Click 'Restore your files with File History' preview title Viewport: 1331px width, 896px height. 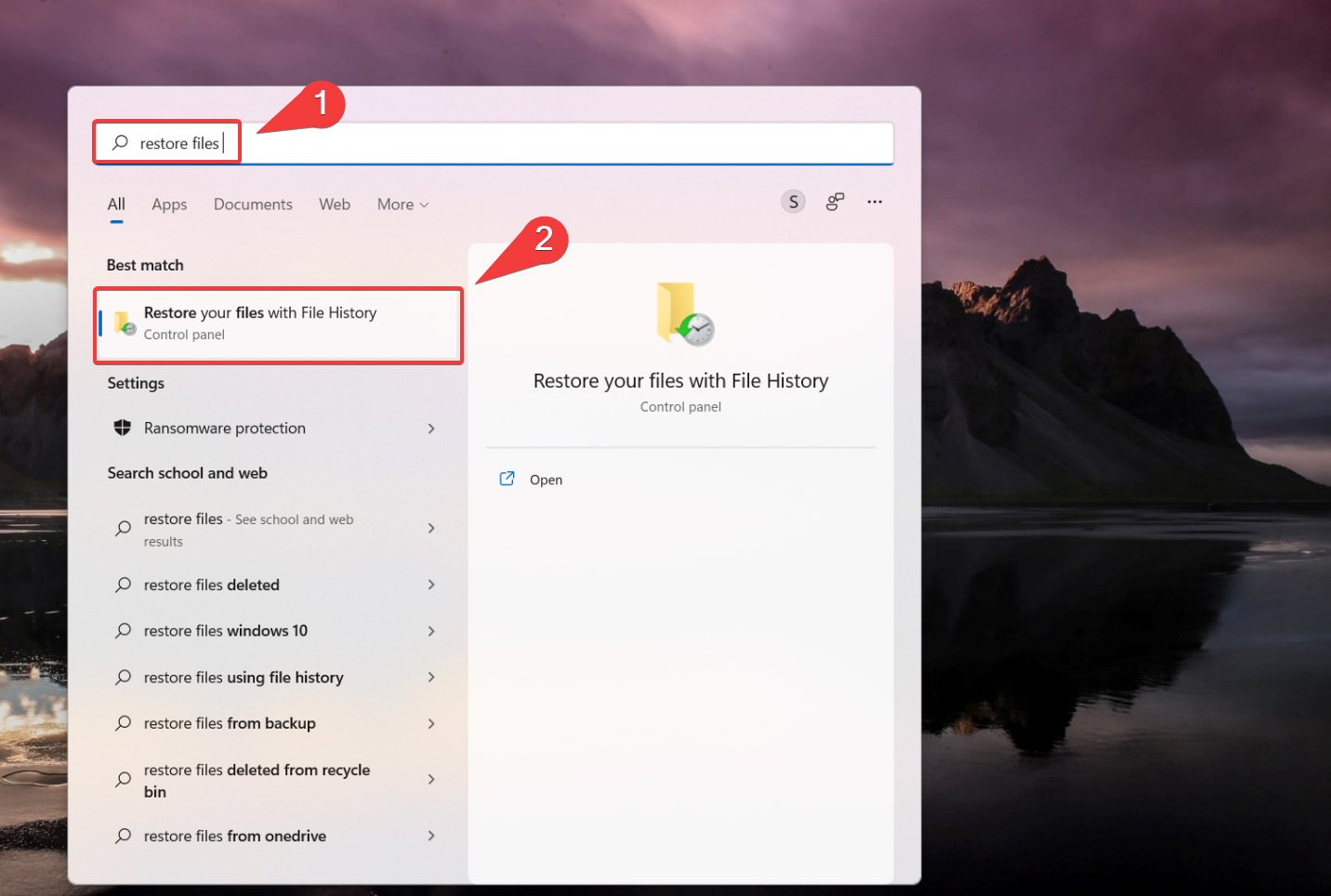pyautogui.click(x=680, y=381)
